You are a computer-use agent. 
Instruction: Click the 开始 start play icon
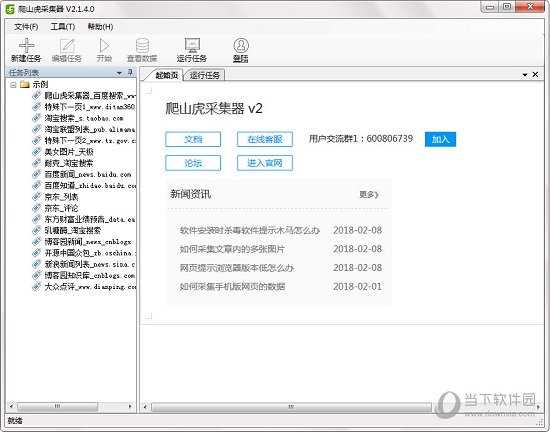pyautogui.click(x=104, y=46)
